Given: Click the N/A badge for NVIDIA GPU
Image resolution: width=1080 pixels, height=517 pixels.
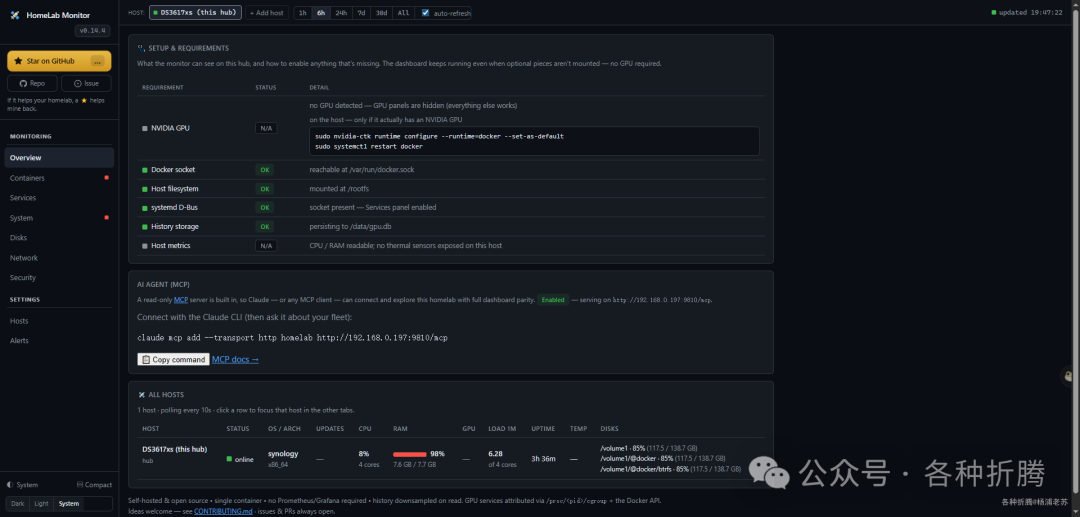Looking at the screenshot, I should [266, 128].
